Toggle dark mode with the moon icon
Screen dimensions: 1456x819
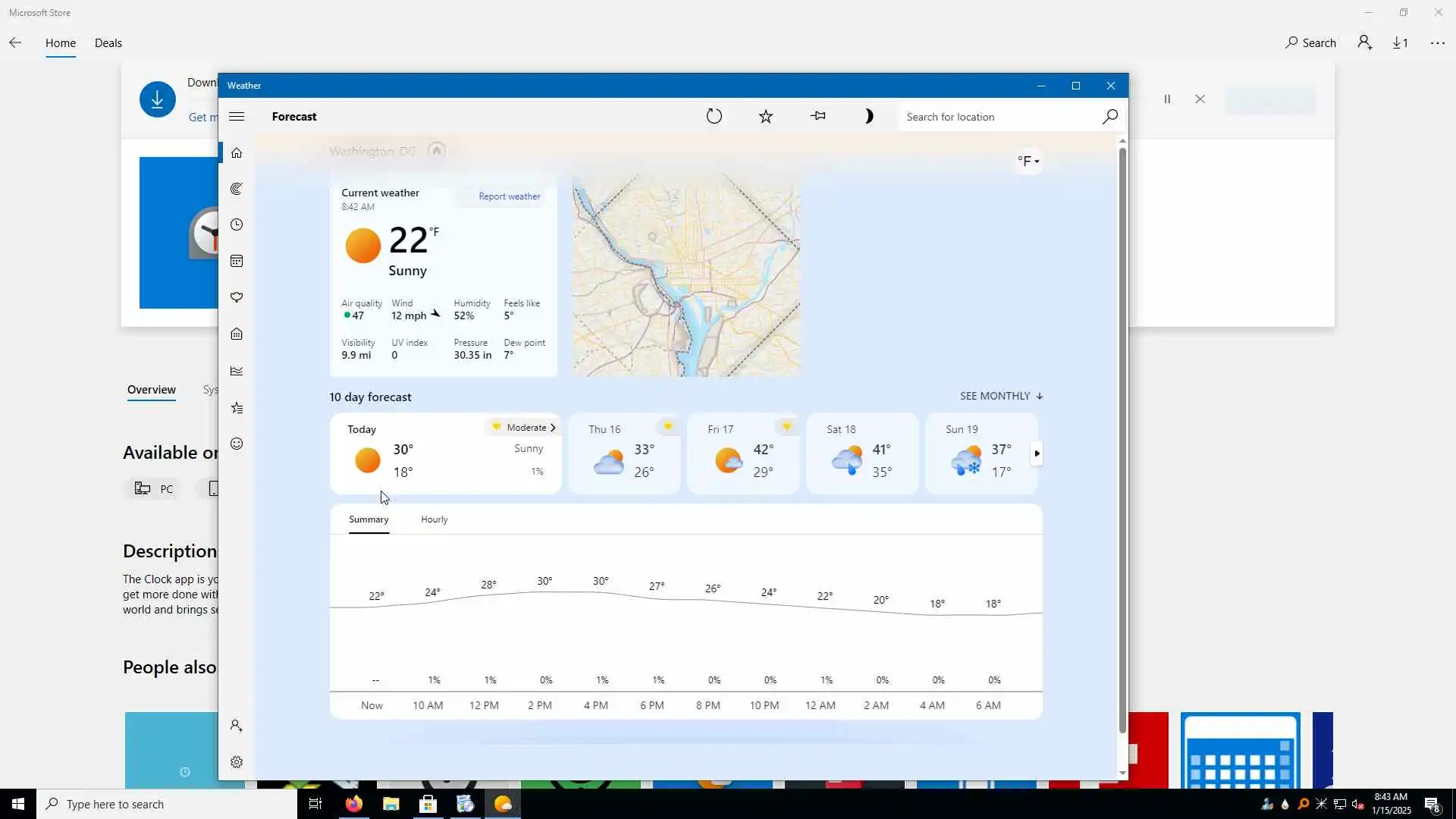(868, 116)
